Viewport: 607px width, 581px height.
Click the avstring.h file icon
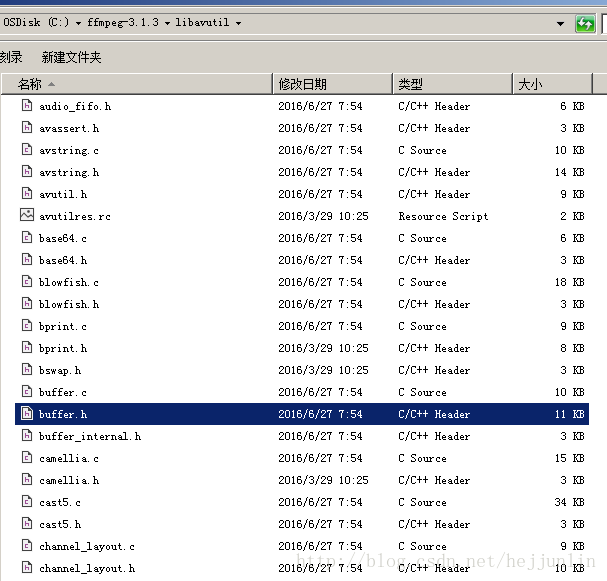pyautogui.click(x=27, y=171)
